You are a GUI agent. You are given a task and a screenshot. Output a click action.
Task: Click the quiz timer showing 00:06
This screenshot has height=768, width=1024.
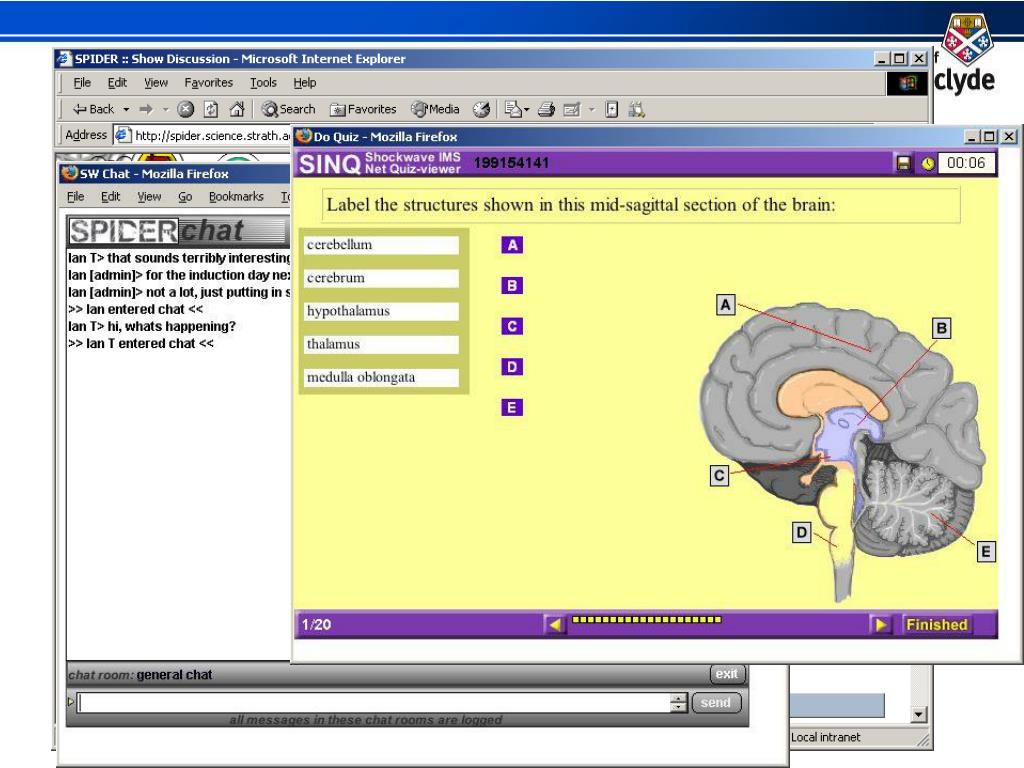pos(966,163)
